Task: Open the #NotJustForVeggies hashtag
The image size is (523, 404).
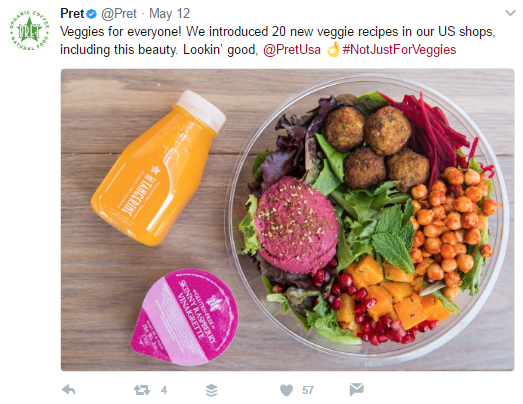Action: 399,50
